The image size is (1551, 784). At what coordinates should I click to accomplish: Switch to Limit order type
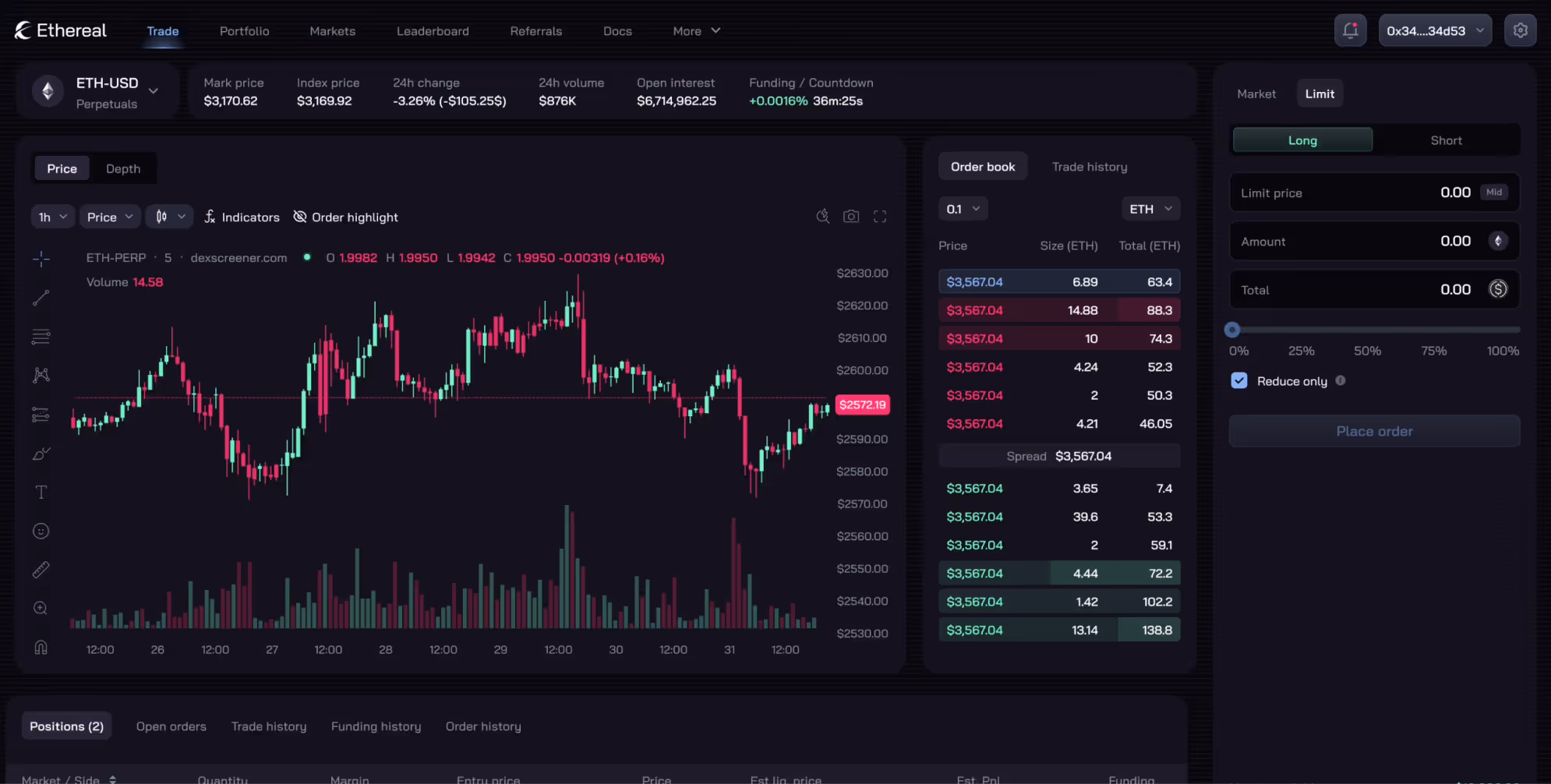click(1320, 94)
